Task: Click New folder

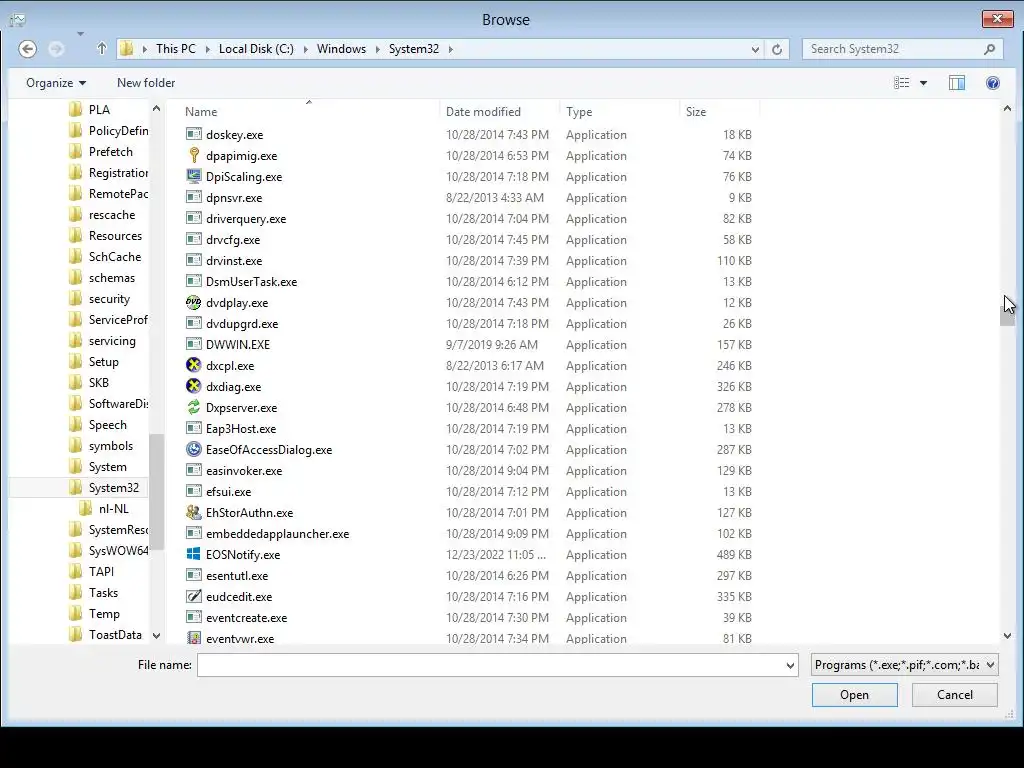Action: [146, 83]
